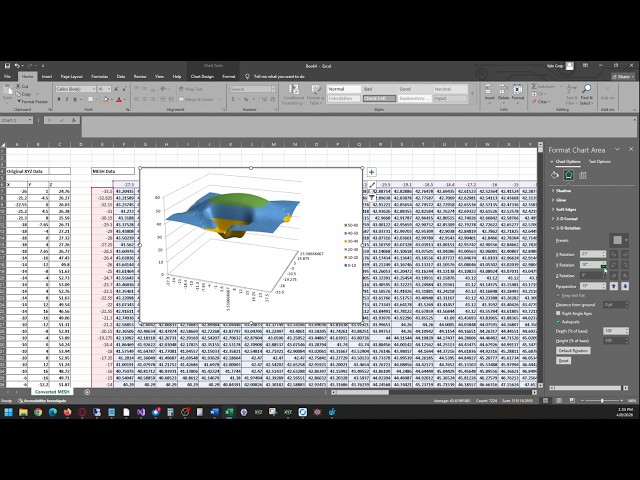Add a new sheet with the plus button
Viewport: 640px width, 480px height.
(87, 392)
